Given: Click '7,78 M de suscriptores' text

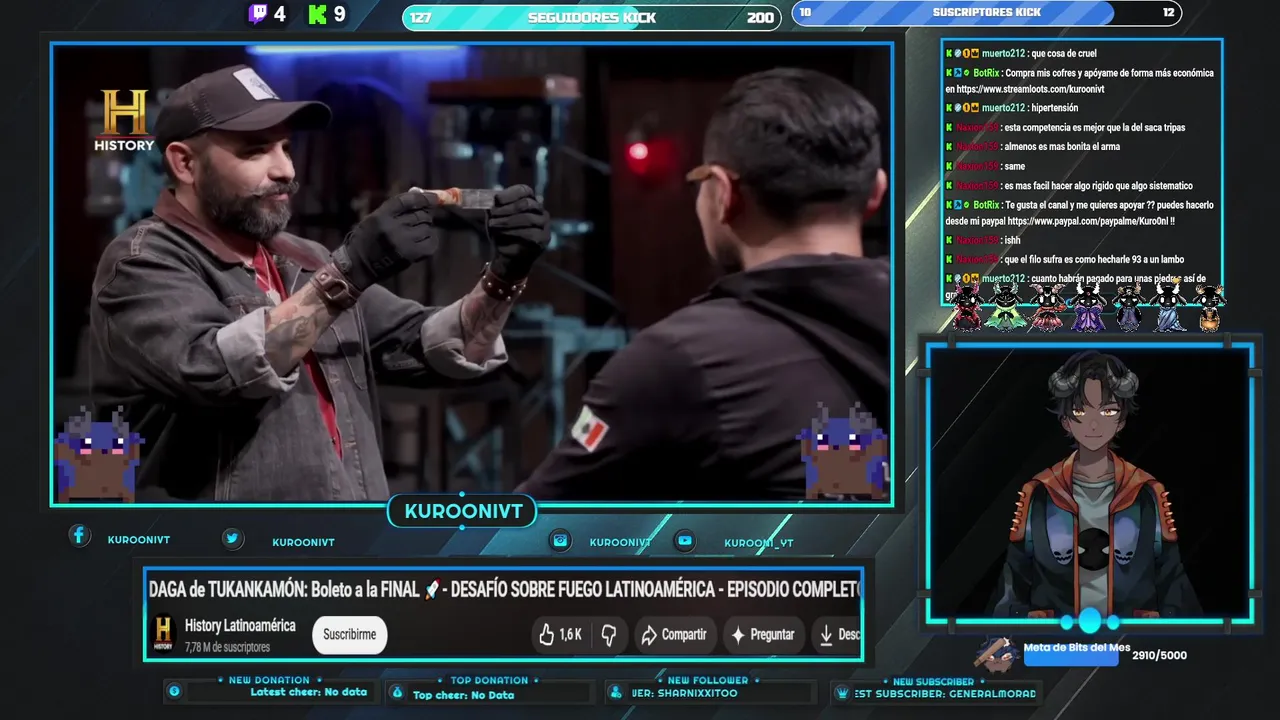Looking at the screenshot, I should (227, 647).
